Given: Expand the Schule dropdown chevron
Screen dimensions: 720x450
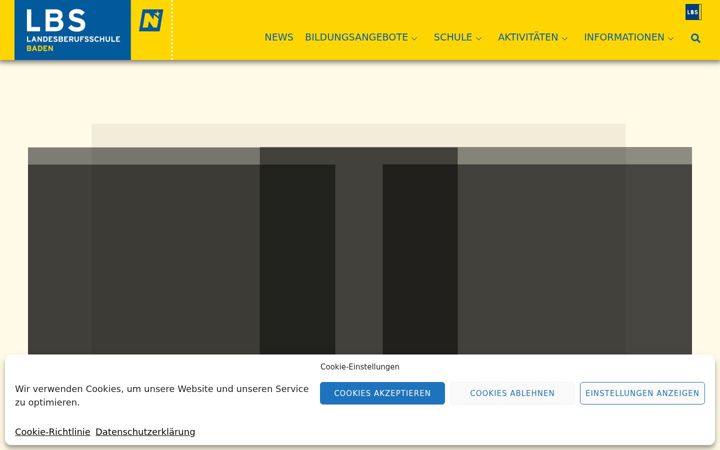Looking at the screenshot, I should coord(478,39).
